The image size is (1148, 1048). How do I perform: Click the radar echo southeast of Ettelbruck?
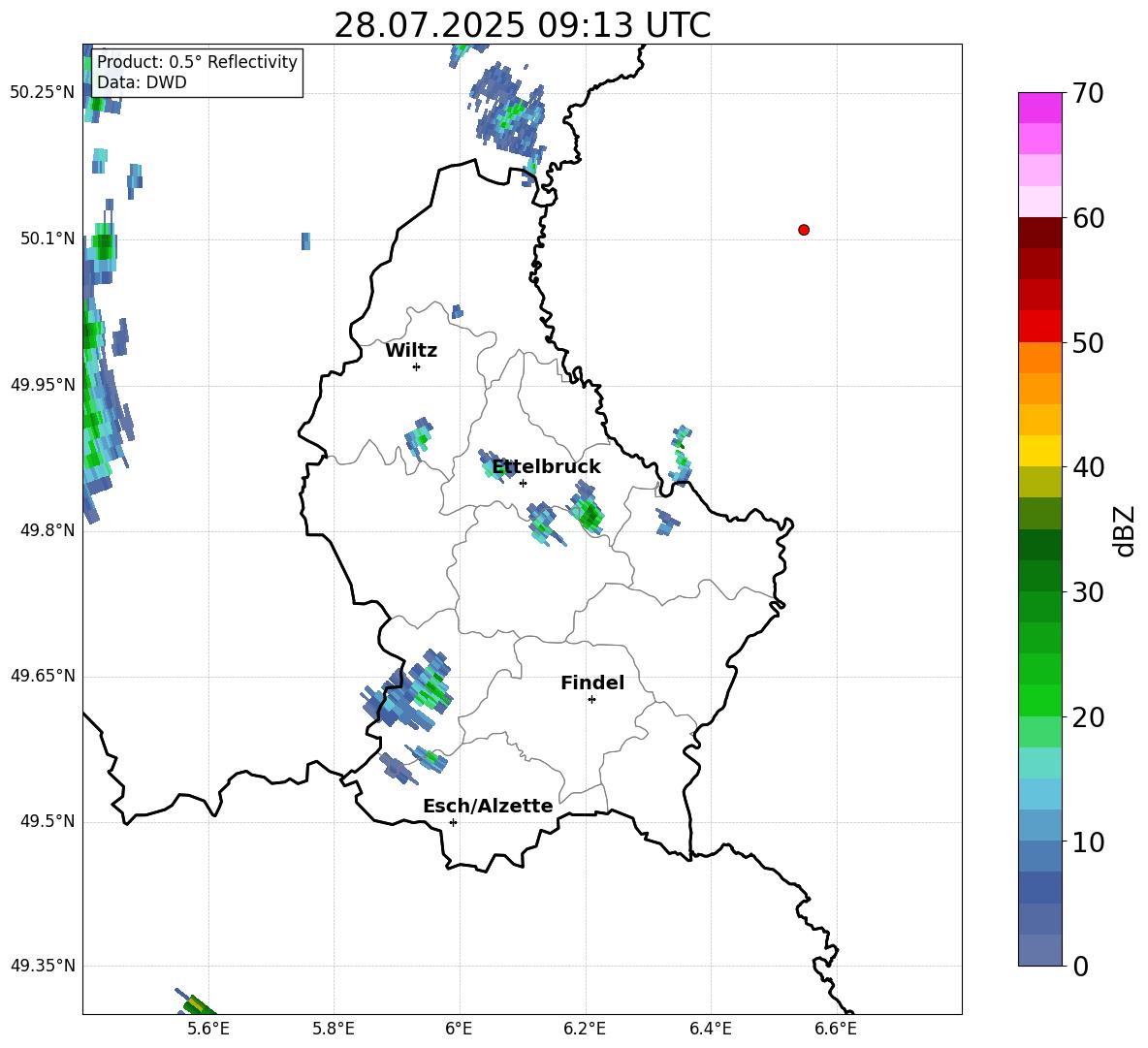587,507
